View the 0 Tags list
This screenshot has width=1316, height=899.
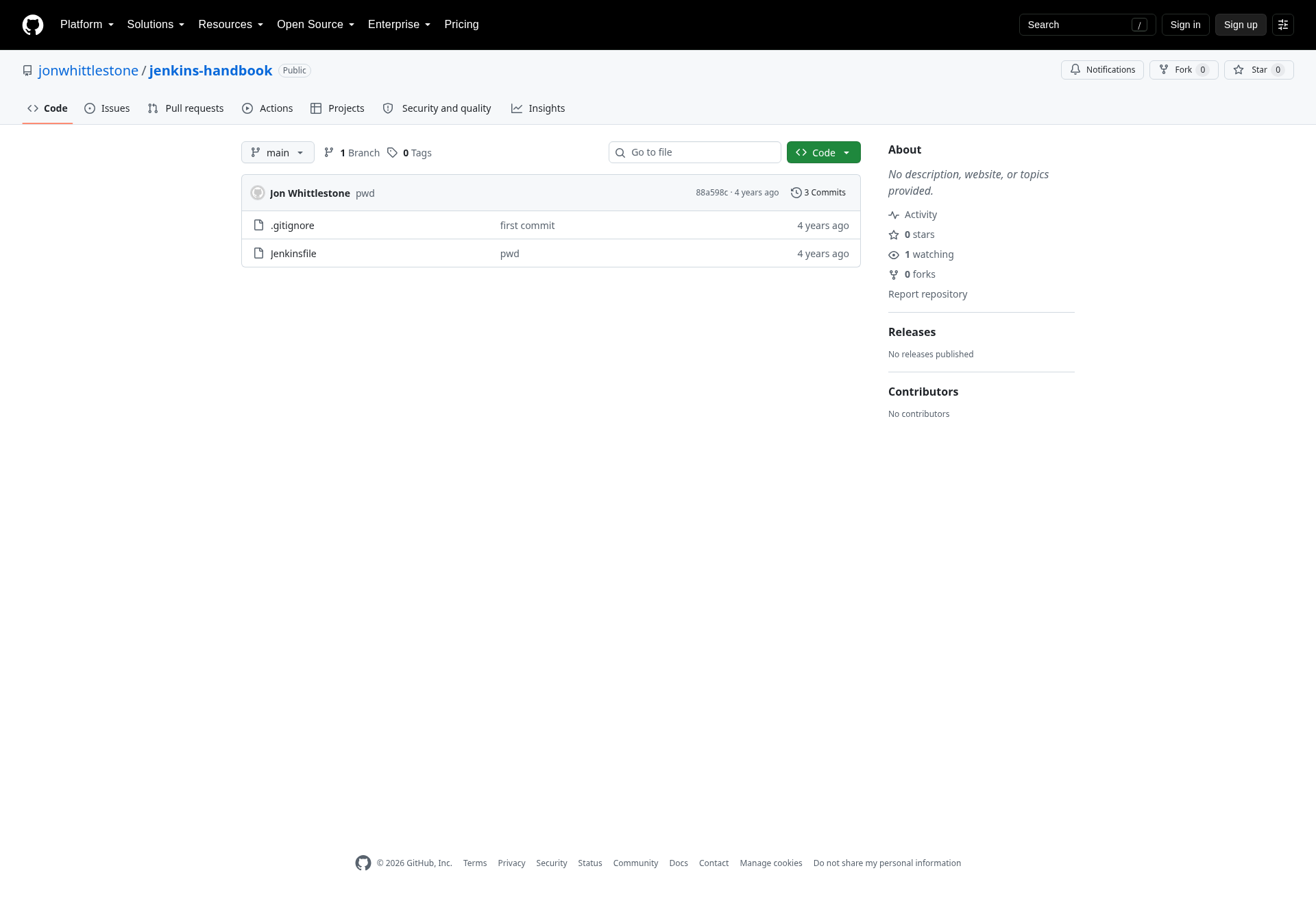point(409,152)
